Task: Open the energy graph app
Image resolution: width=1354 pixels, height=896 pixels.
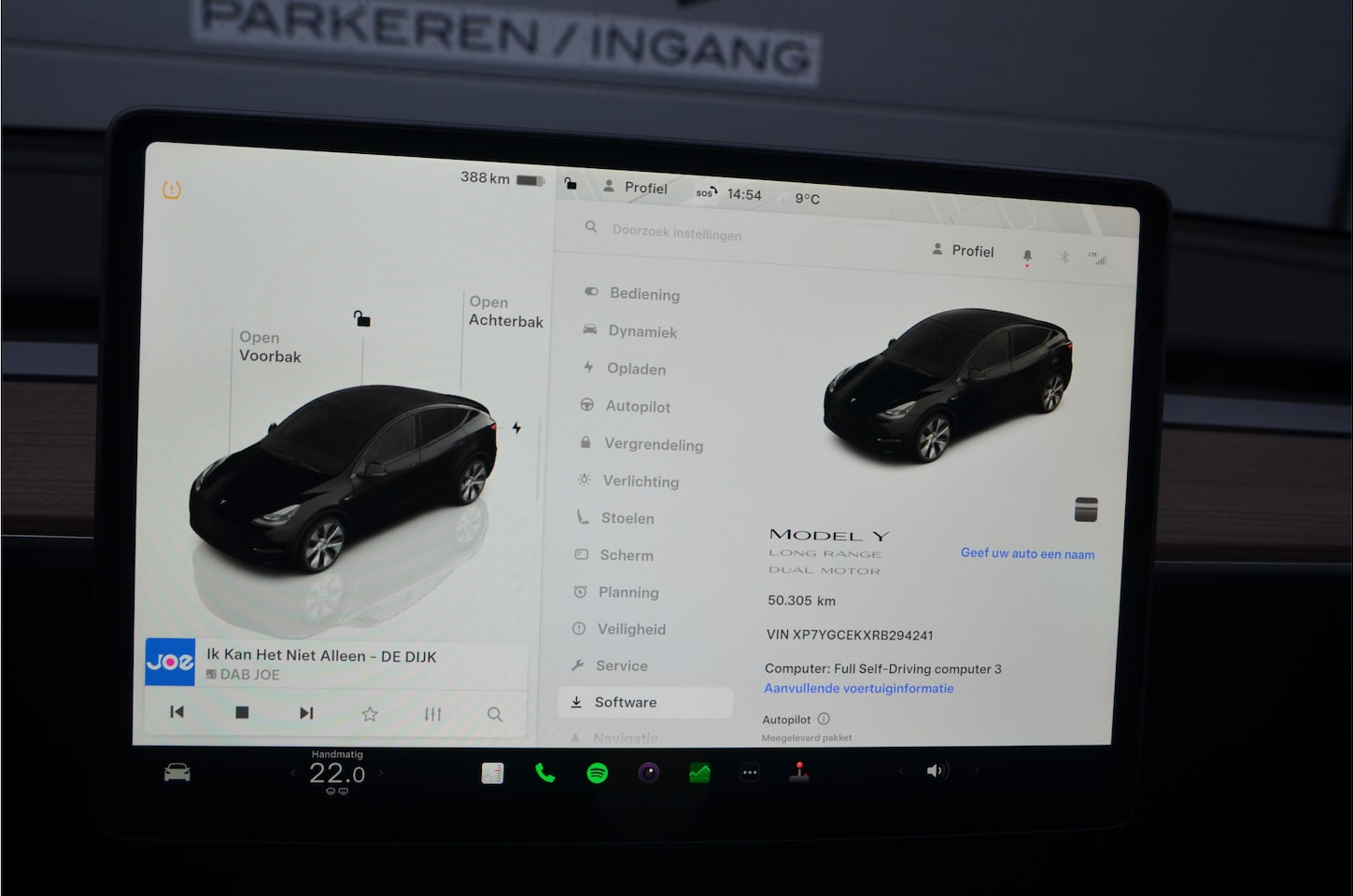Action: coord(699,773)
